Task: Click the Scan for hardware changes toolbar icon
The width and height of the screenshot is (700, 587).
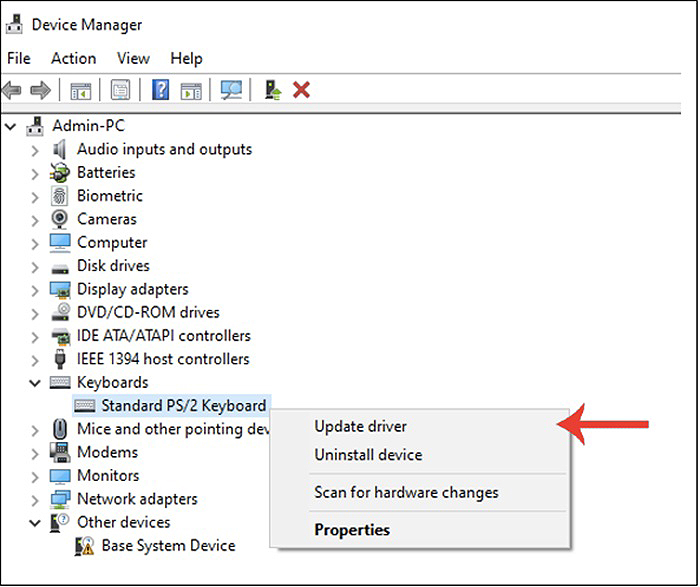Action: [231, 90]
